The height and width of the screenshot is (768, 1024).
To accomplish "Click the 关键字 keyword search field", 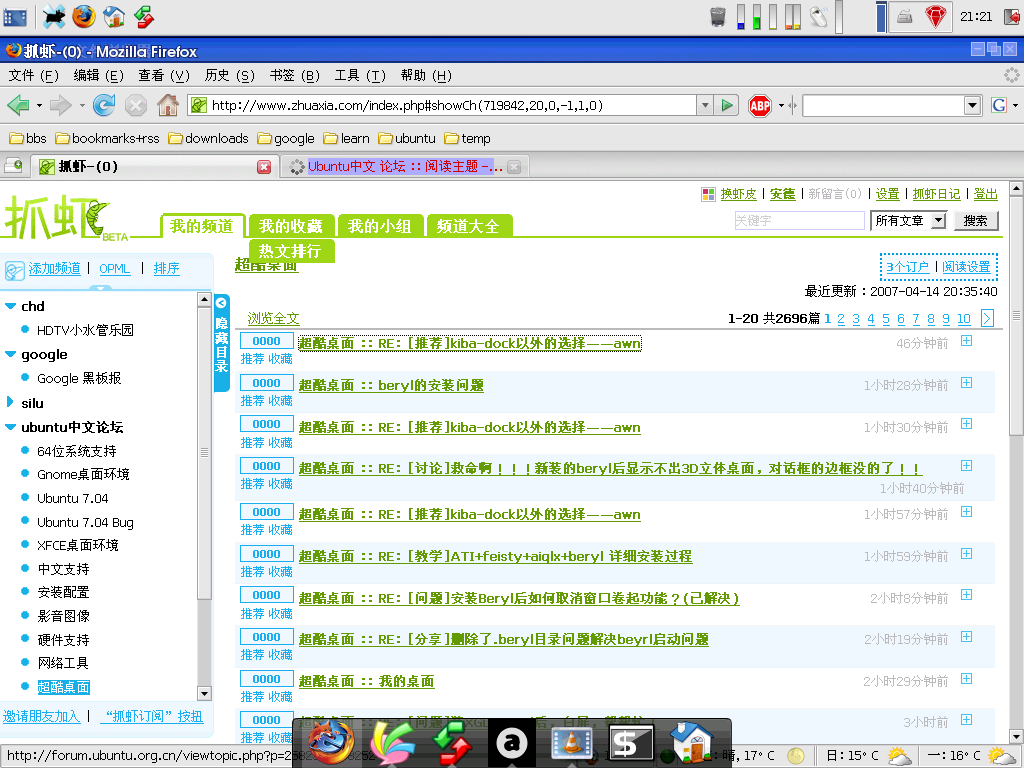I will 799,221.
